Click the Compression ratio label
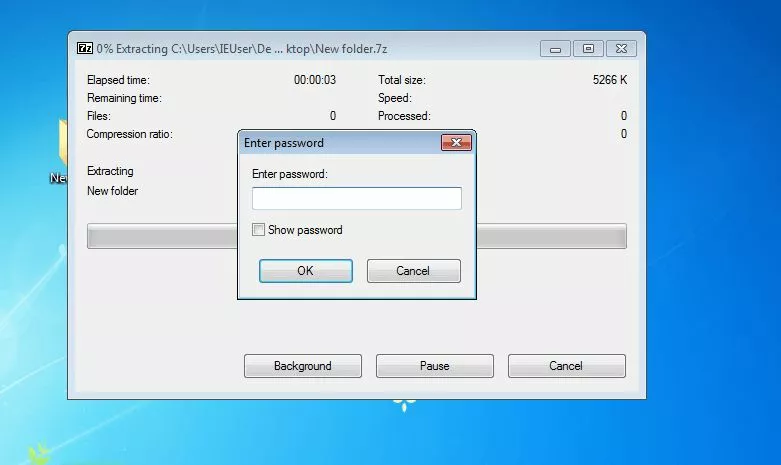The height and width of the screenshot is (465, 781). pyautogui.click(x=130, y=134)
